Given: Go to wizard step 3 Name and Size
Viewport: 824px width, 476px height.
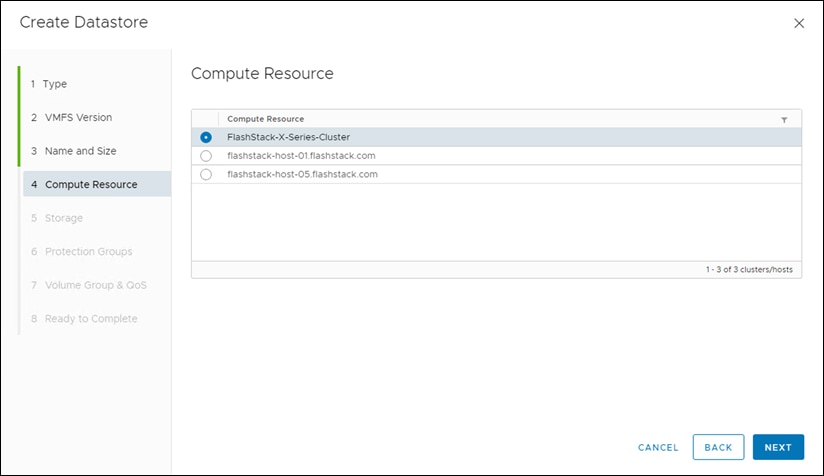Looking at the screenshot, I should pyautogui.click(x=74, y=151).
